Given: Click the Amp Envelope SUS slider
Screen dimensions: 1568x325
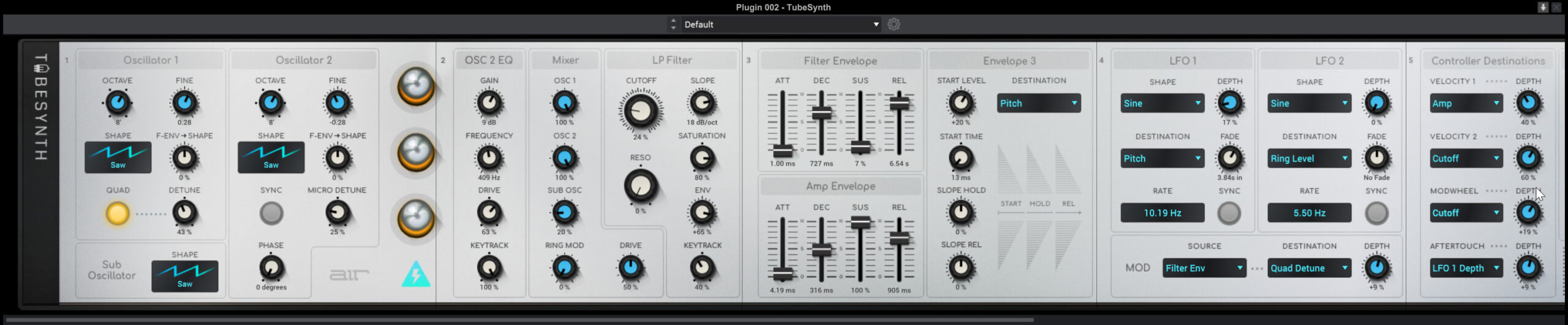Looking at the screenshot, I should pos(860,250).
